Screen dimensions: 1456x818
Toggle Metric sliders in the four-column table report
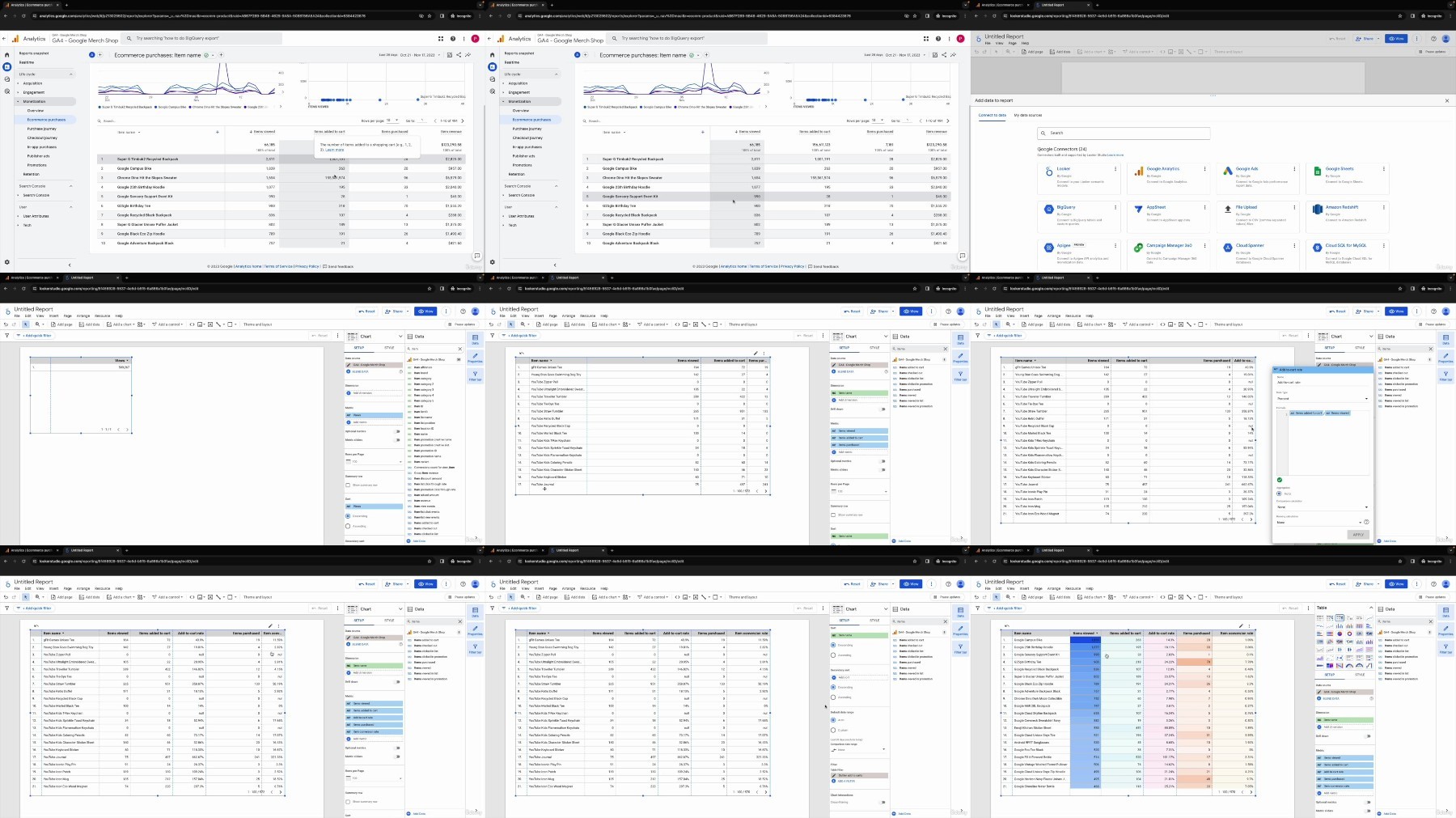pos(882,470)
